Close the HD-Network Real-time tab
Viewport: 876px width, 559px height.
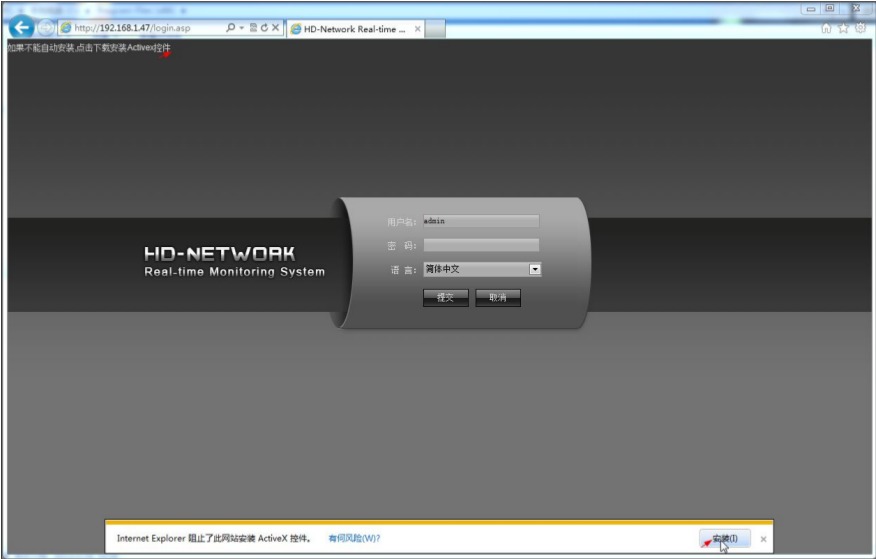[x=417, y=29]
